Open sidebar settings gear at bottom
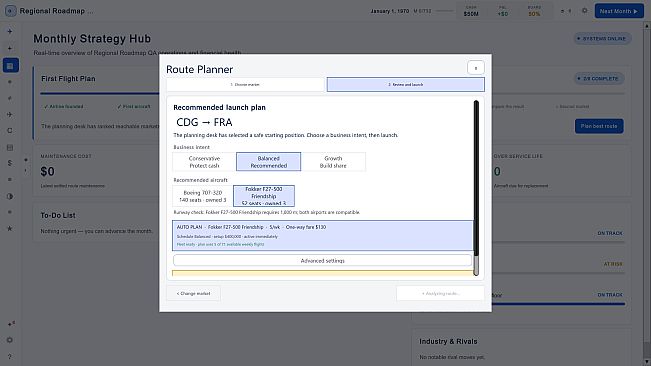Viewport: 651px width, 366px height. coord(10,340)
